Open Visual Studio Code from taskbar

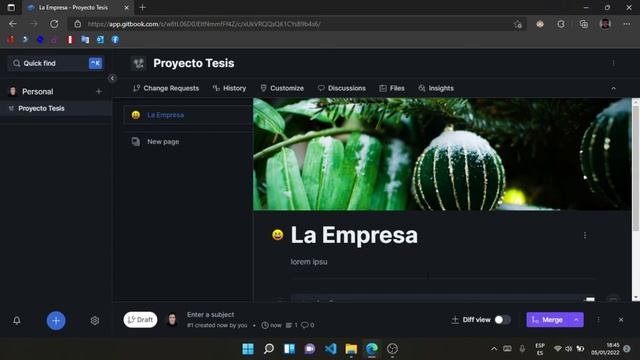(x=330, y=349)
